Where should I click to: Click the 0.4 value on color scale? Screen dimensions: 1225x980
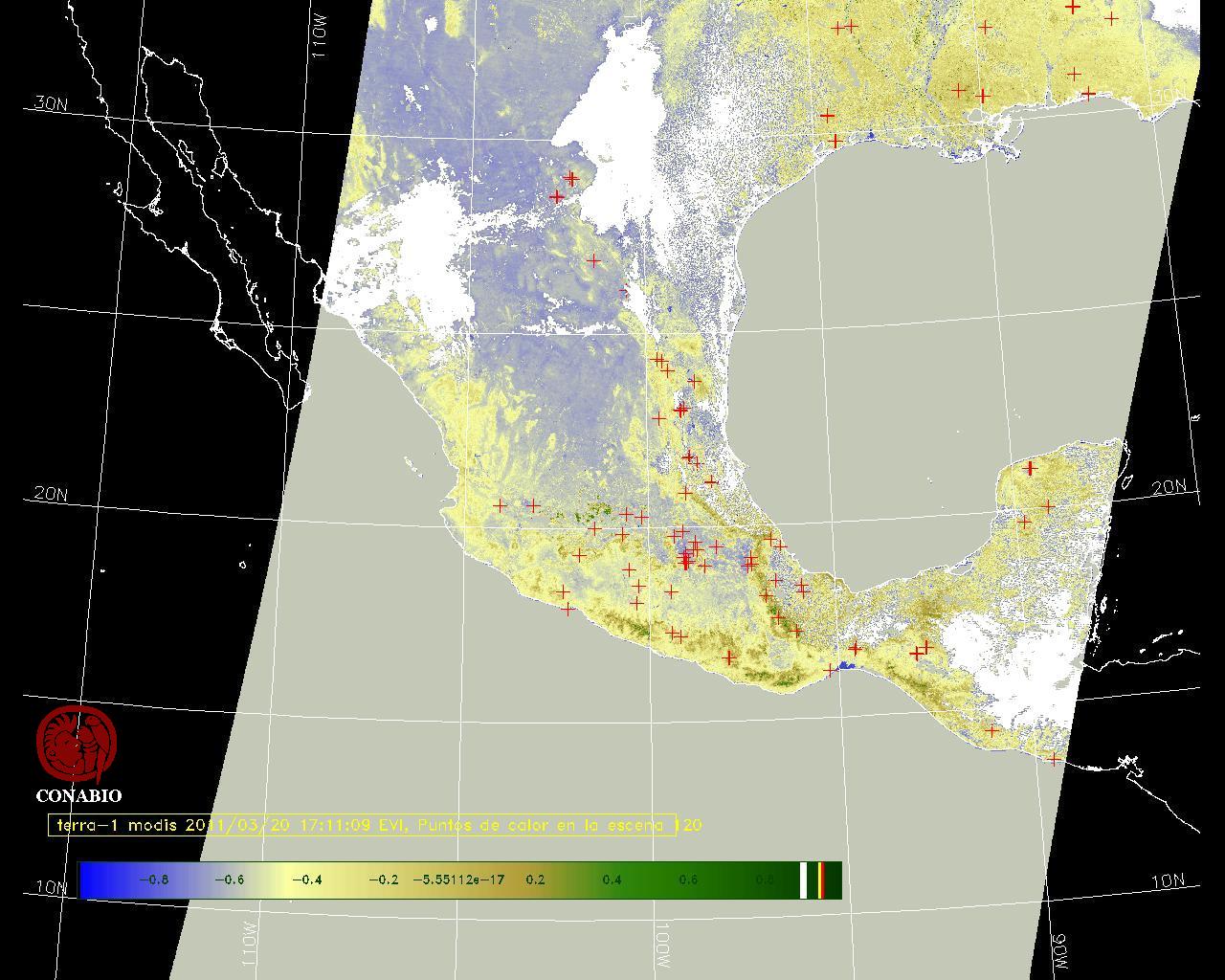point(612,880)
